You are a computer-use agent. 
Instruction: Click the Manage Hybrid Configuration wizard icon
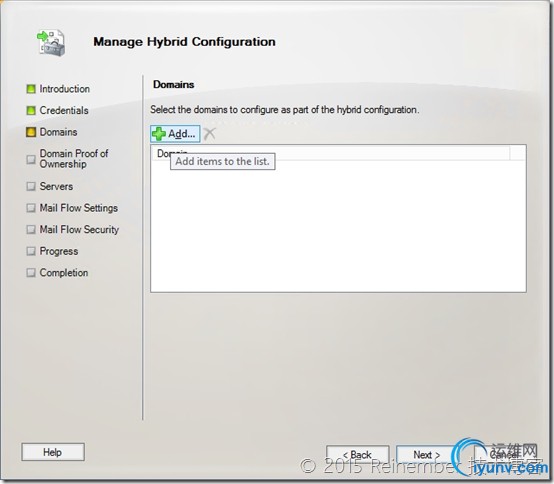(51, 43)
